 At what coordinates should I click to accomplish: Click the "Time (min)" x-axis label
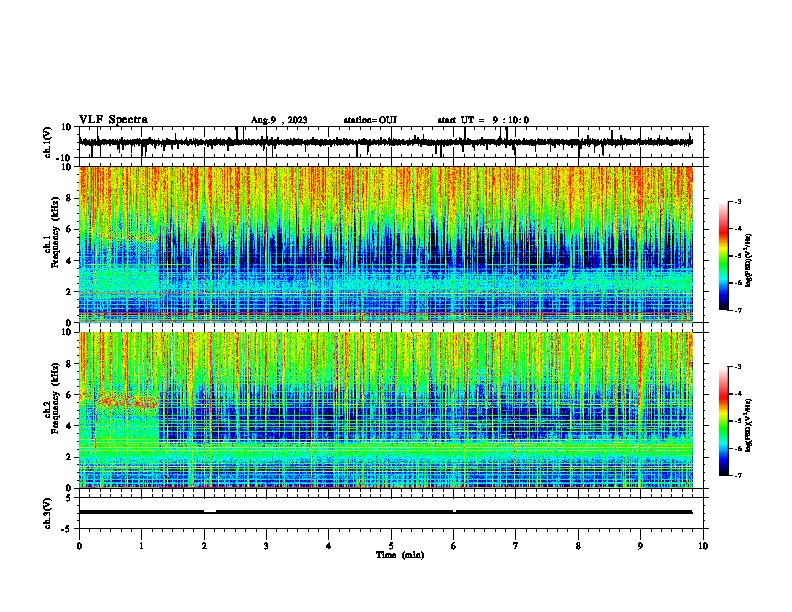400,555
